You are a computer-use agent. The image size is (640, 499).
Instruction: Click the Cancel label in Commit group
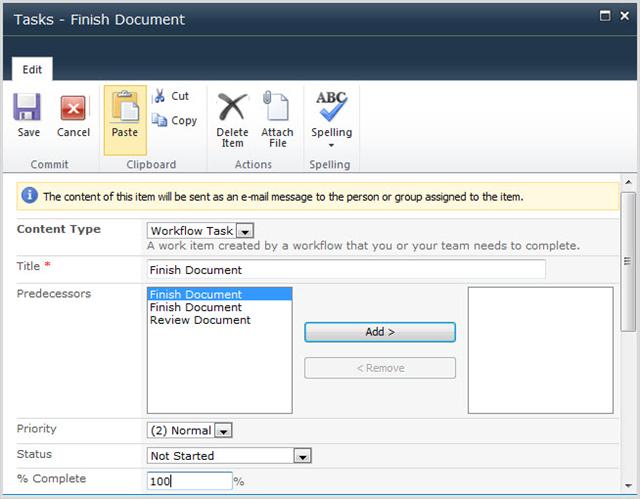tap(73, 132)
